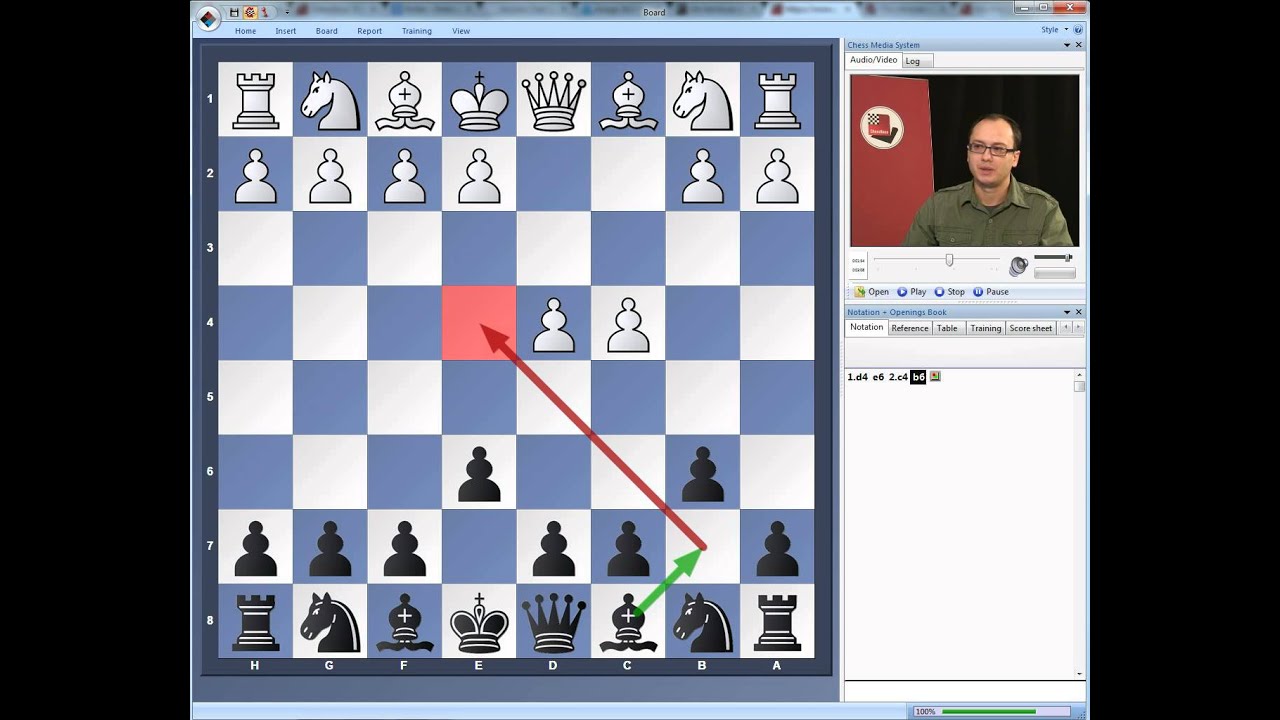Close the Chess Media System panel
This screenshot has width=1280, height=720.
[1078, 45]
